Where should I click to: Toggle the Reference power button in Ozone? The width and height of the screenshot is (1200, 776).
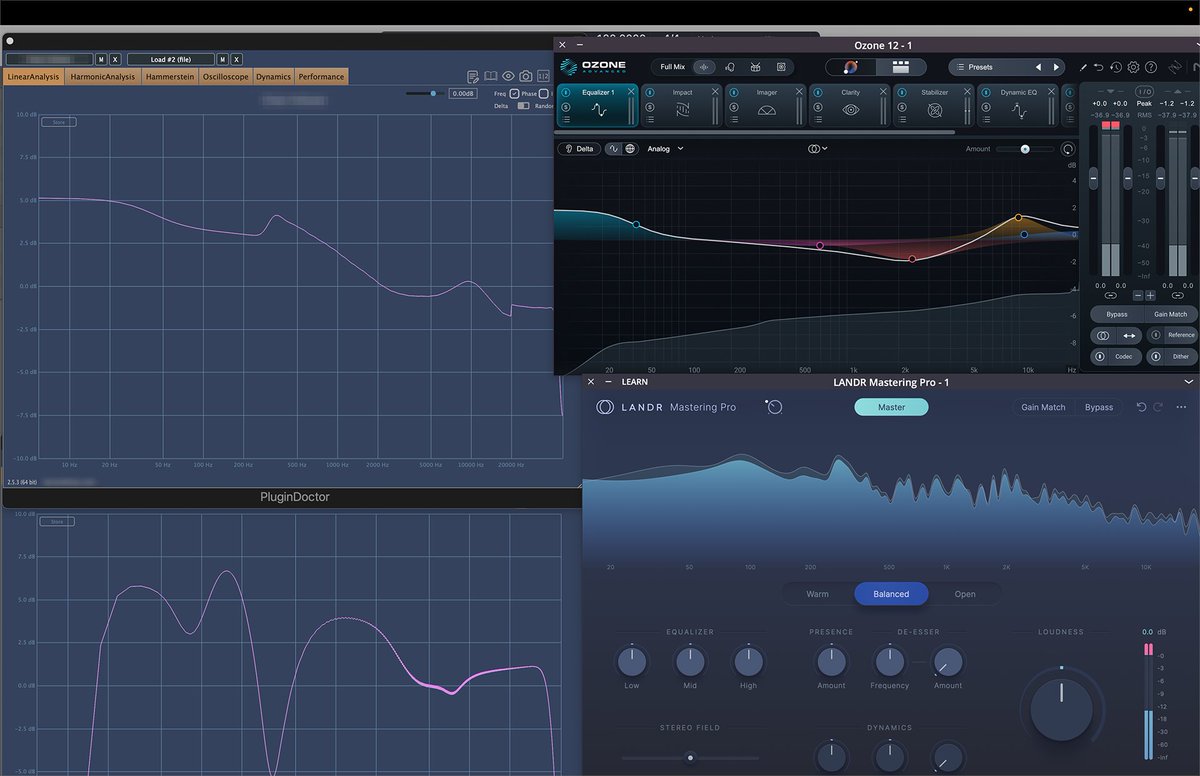(1155, 335)
